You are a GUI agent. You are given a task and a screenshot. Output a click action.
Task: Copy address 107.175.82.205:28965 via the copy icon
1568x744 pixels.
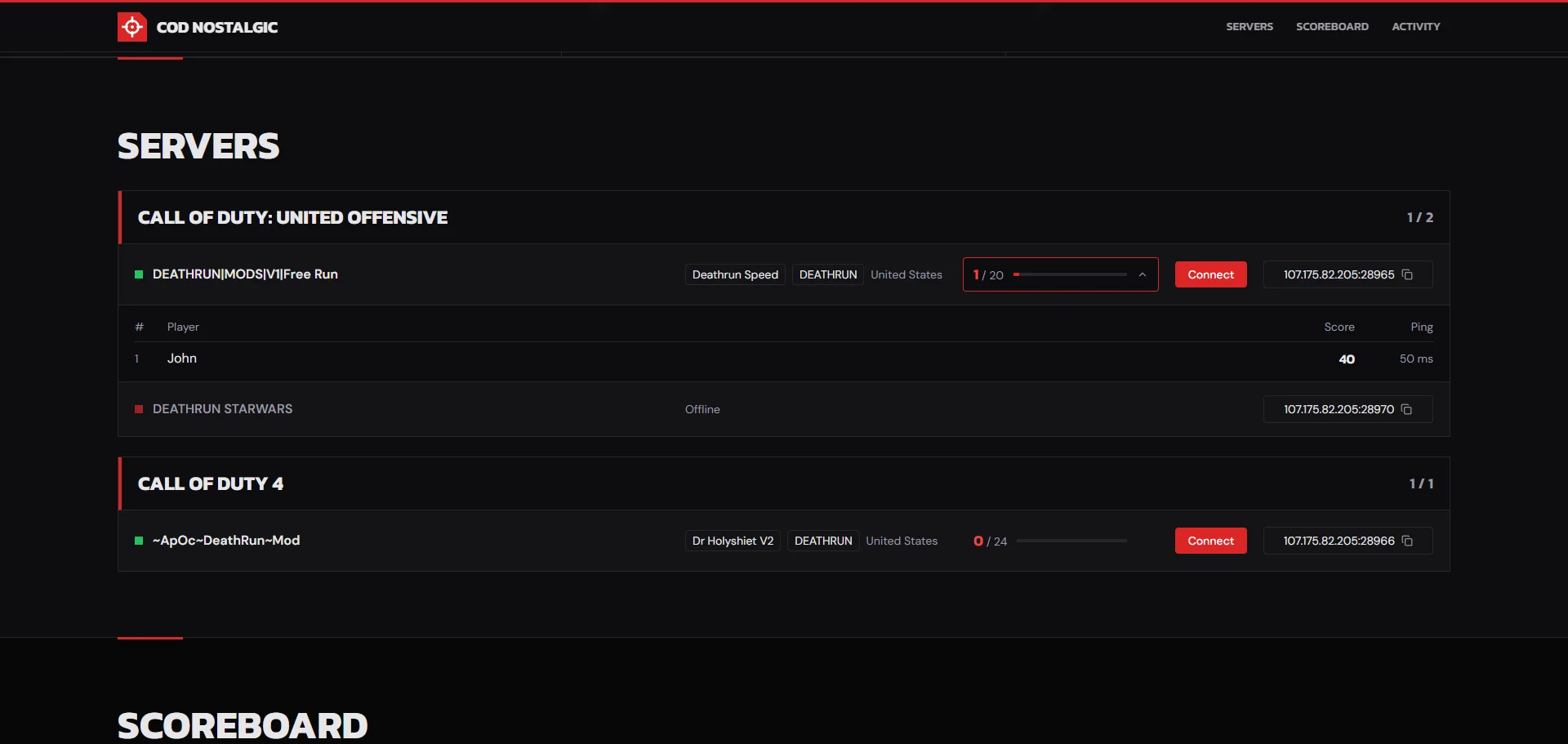click(1407, 274)
